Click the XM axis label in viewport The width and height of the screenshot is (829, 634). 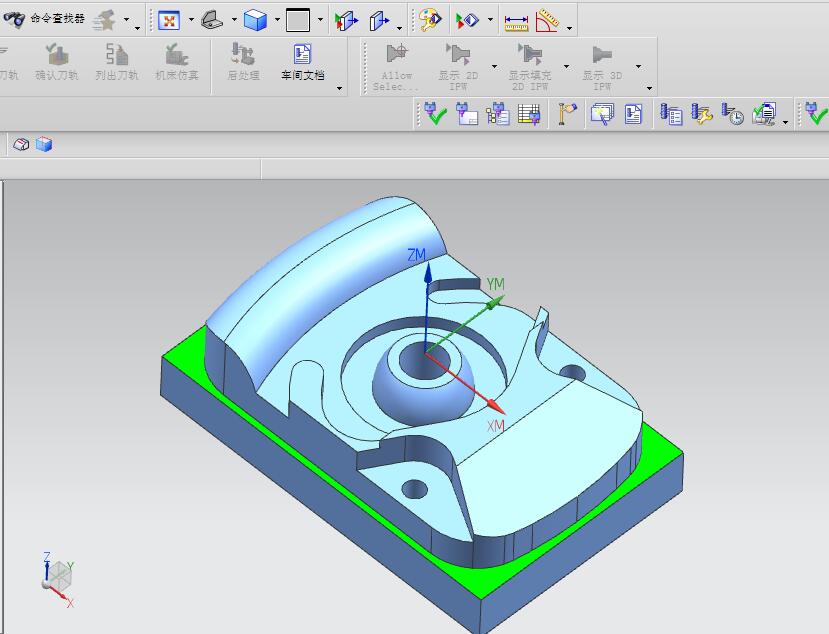point(495,426)
